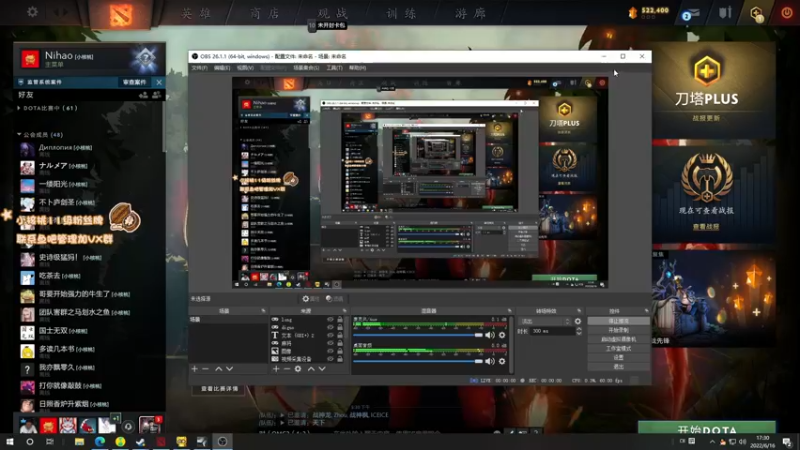Toggle visibility of the digua source

(x=330, y=328)
